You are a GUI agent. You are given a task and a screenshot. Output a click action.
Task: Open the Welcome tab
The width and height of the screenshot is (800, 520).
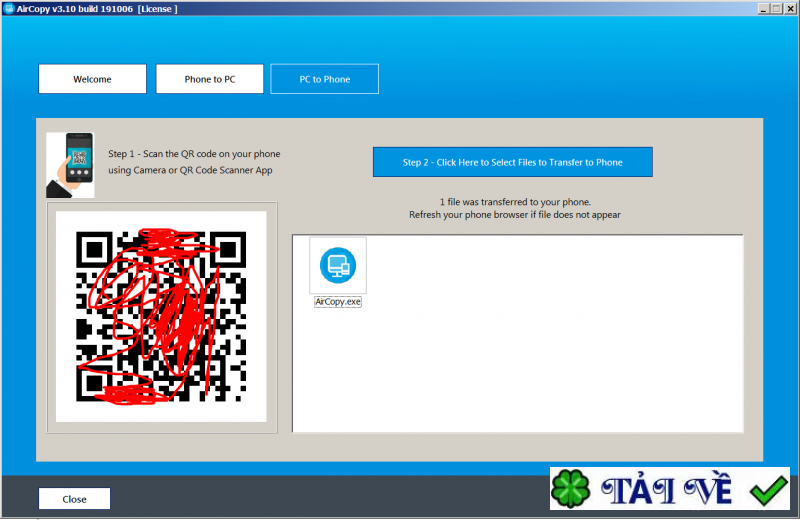point(92,79)
